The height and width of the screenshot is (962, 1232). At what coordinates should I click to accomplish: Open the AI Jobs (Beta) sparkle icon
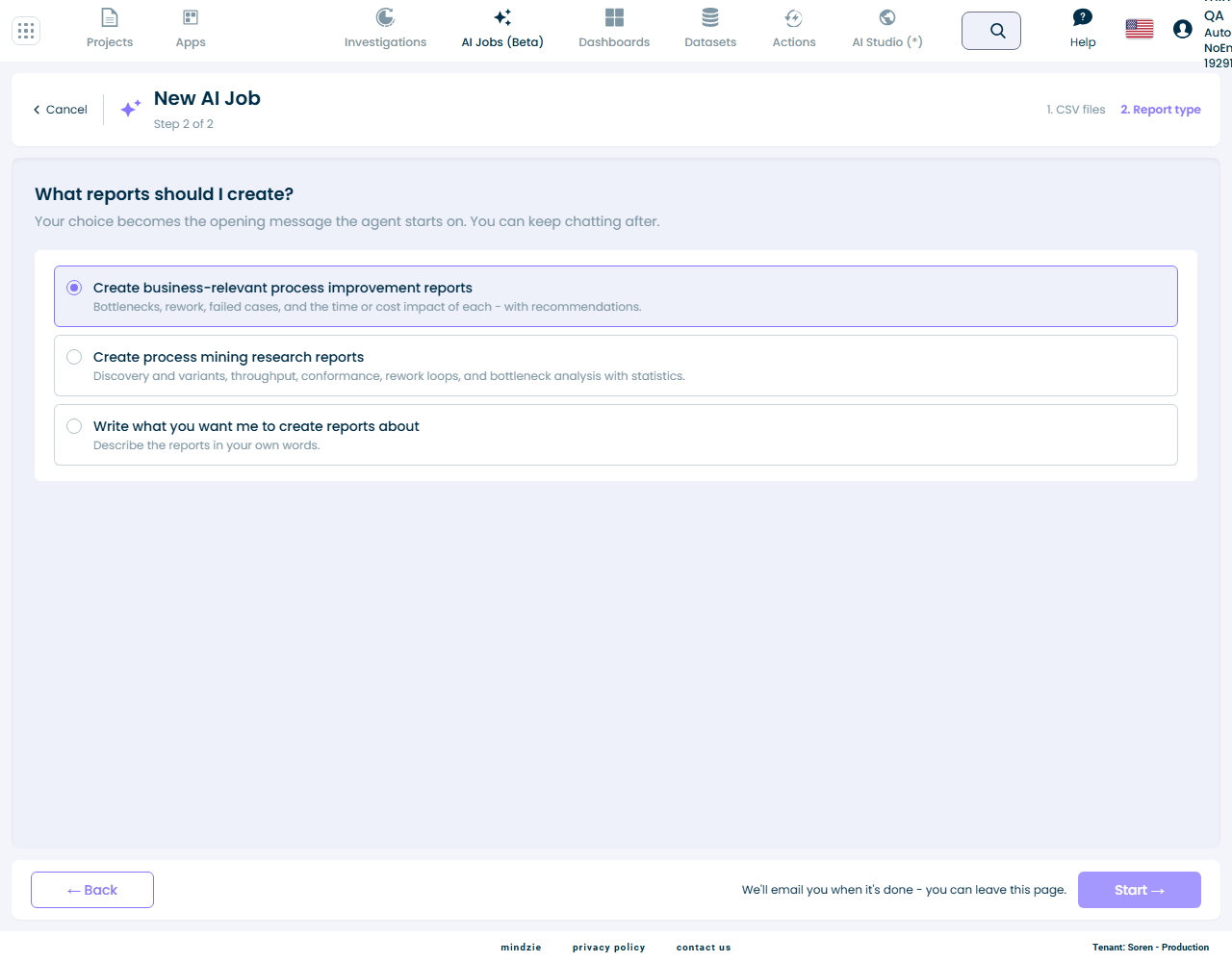502,17
